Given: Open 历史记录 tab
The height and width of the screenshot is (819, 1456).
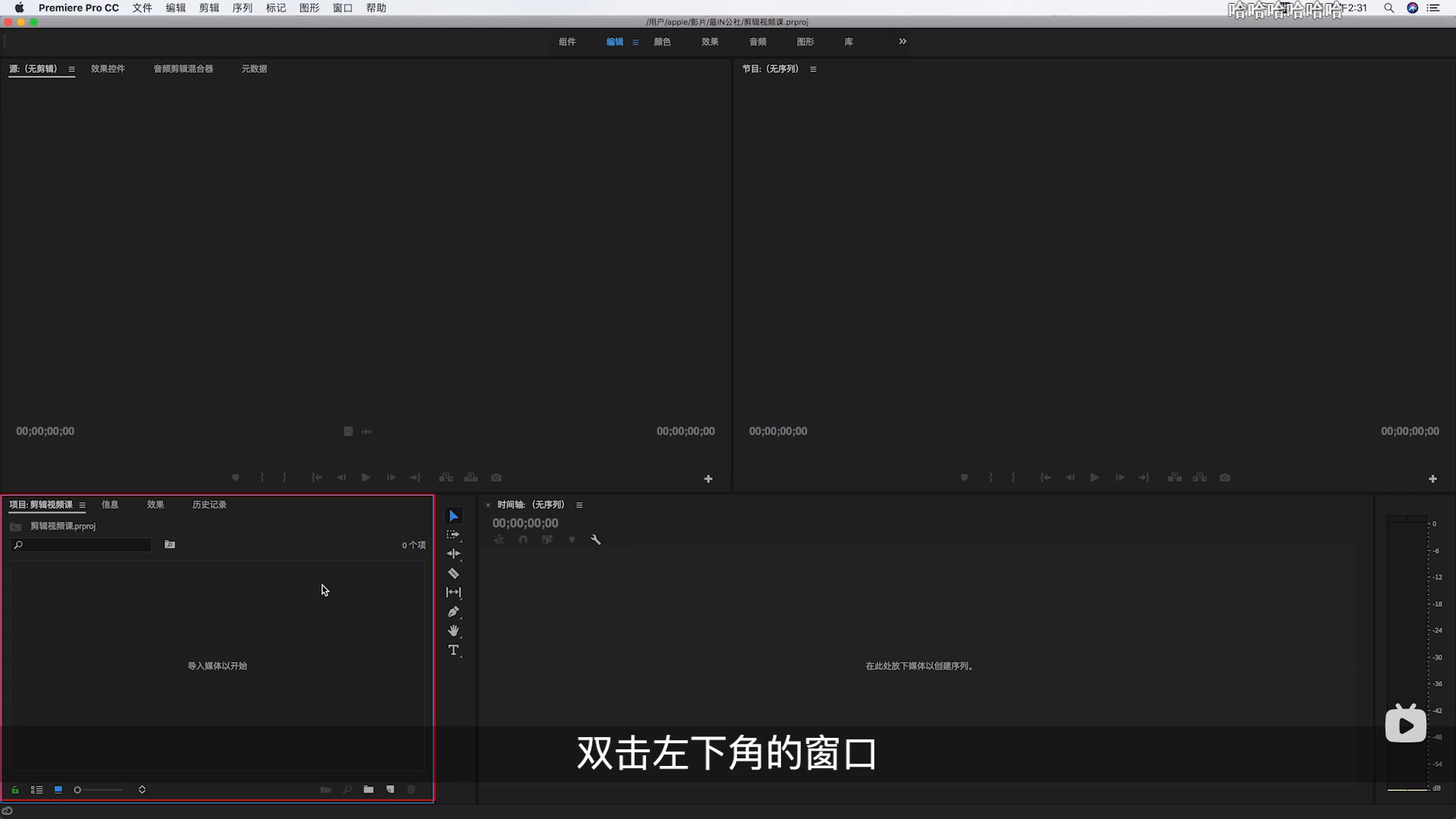Looking at the screenshot, I should [x=209, y=505].
